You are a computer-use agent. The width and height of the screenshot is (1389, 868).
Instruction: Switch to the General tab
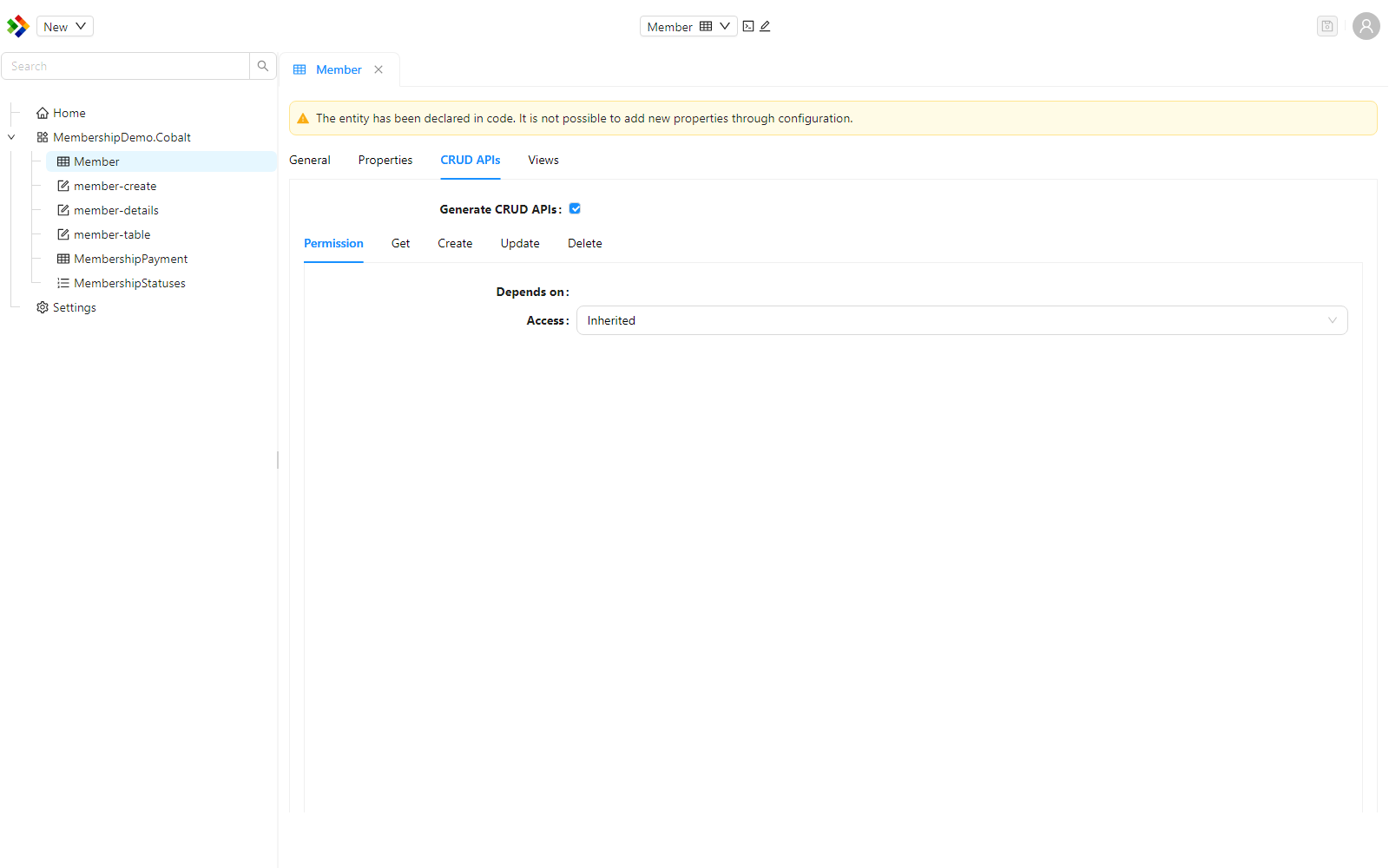click(x=310, y=160)
